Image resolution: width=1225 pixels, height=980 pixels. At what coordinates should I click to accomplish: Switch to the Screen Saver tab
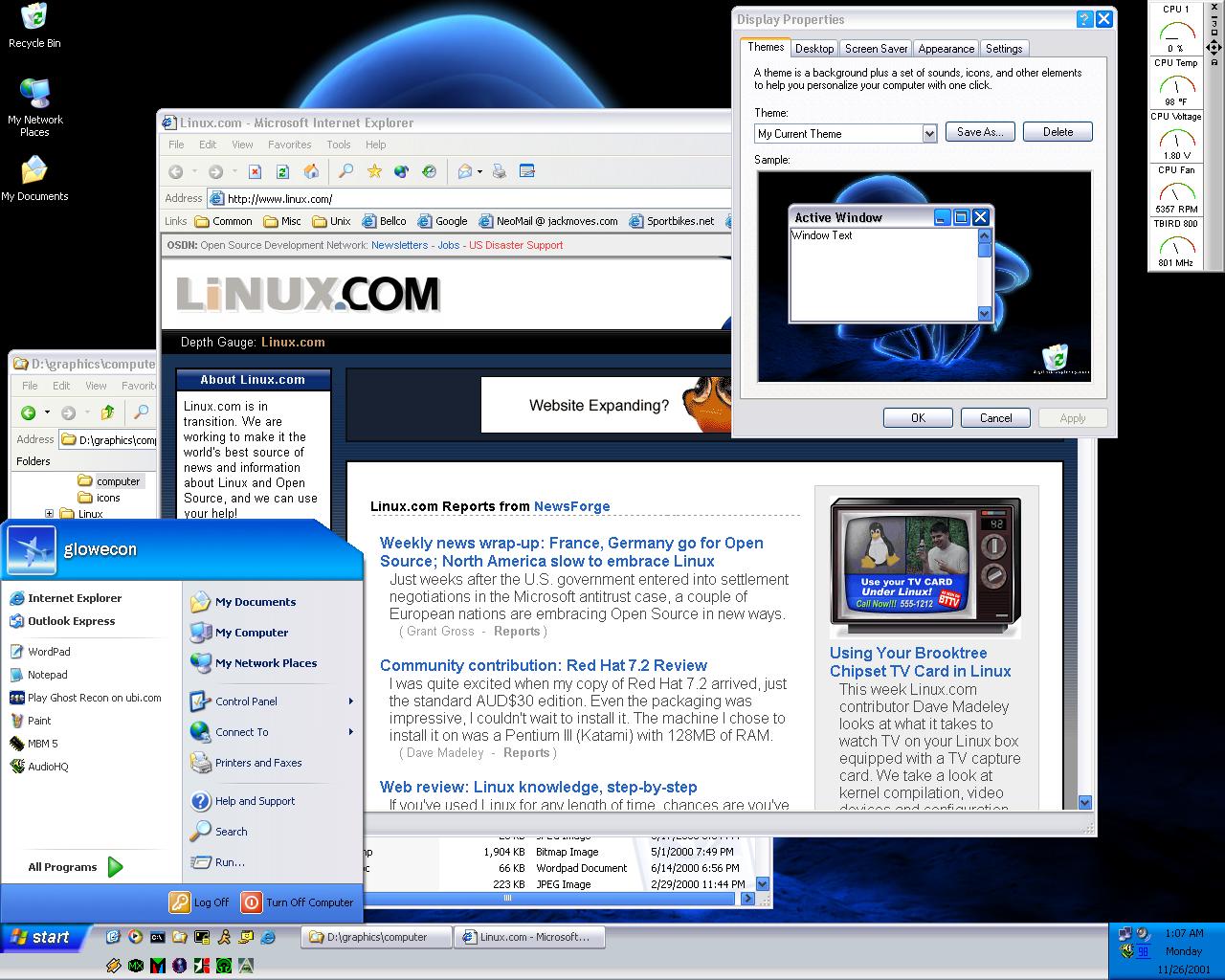point(876,49)
